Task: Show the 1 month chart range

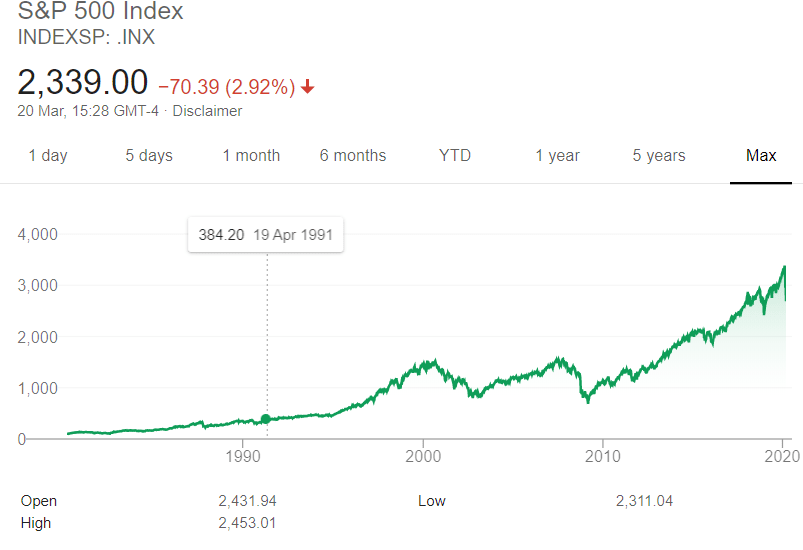Action: click(251, 155)
